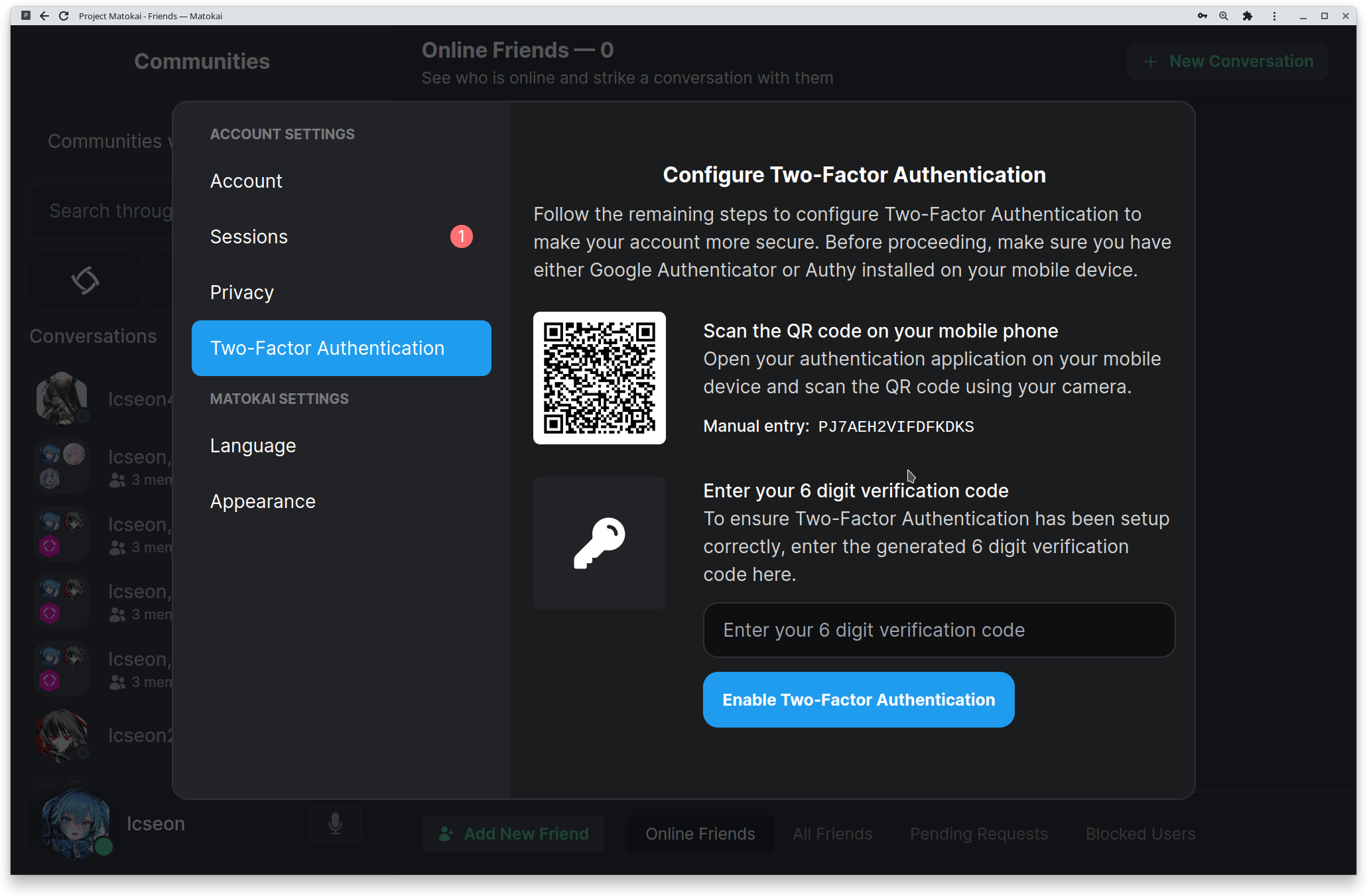Click Enable Two-Factor Authentication button
The image size is (1367, 896).
pyautogui.click(x=858, y=700)
